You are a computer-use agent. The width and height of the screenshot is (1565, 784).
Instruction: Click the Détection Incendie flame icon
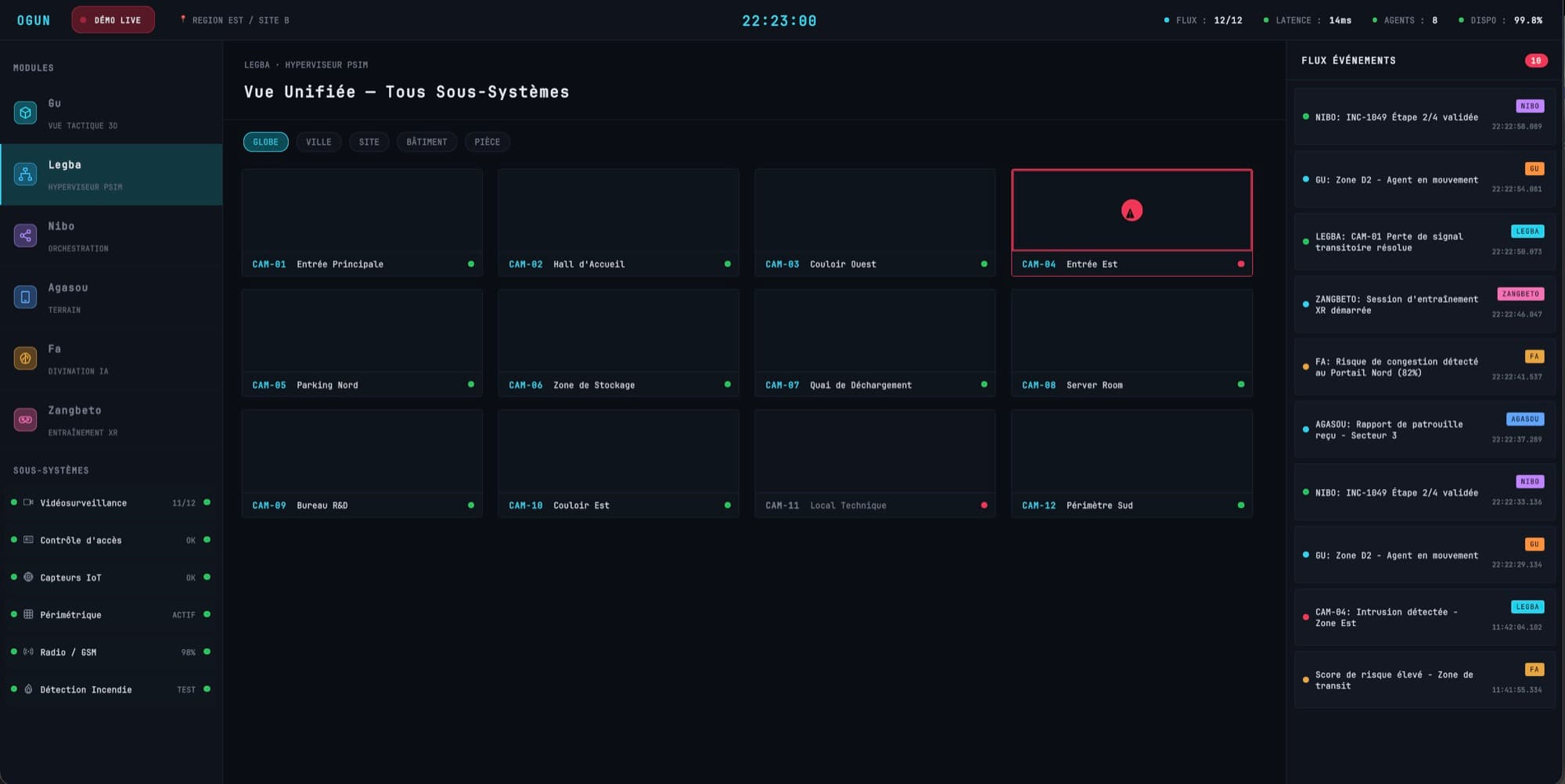point(28,689)
